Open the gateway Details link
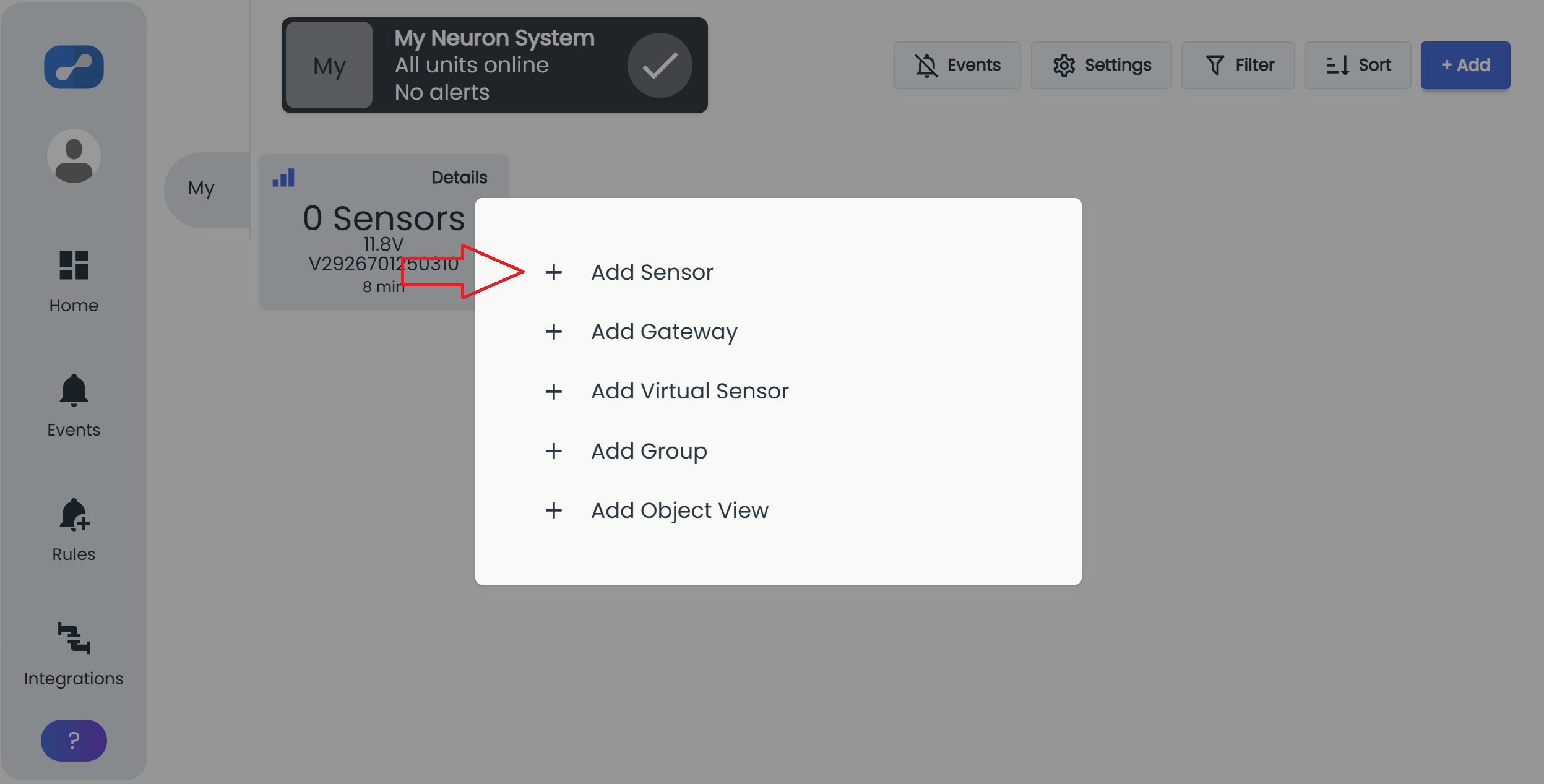 click(x=459, y=178)
